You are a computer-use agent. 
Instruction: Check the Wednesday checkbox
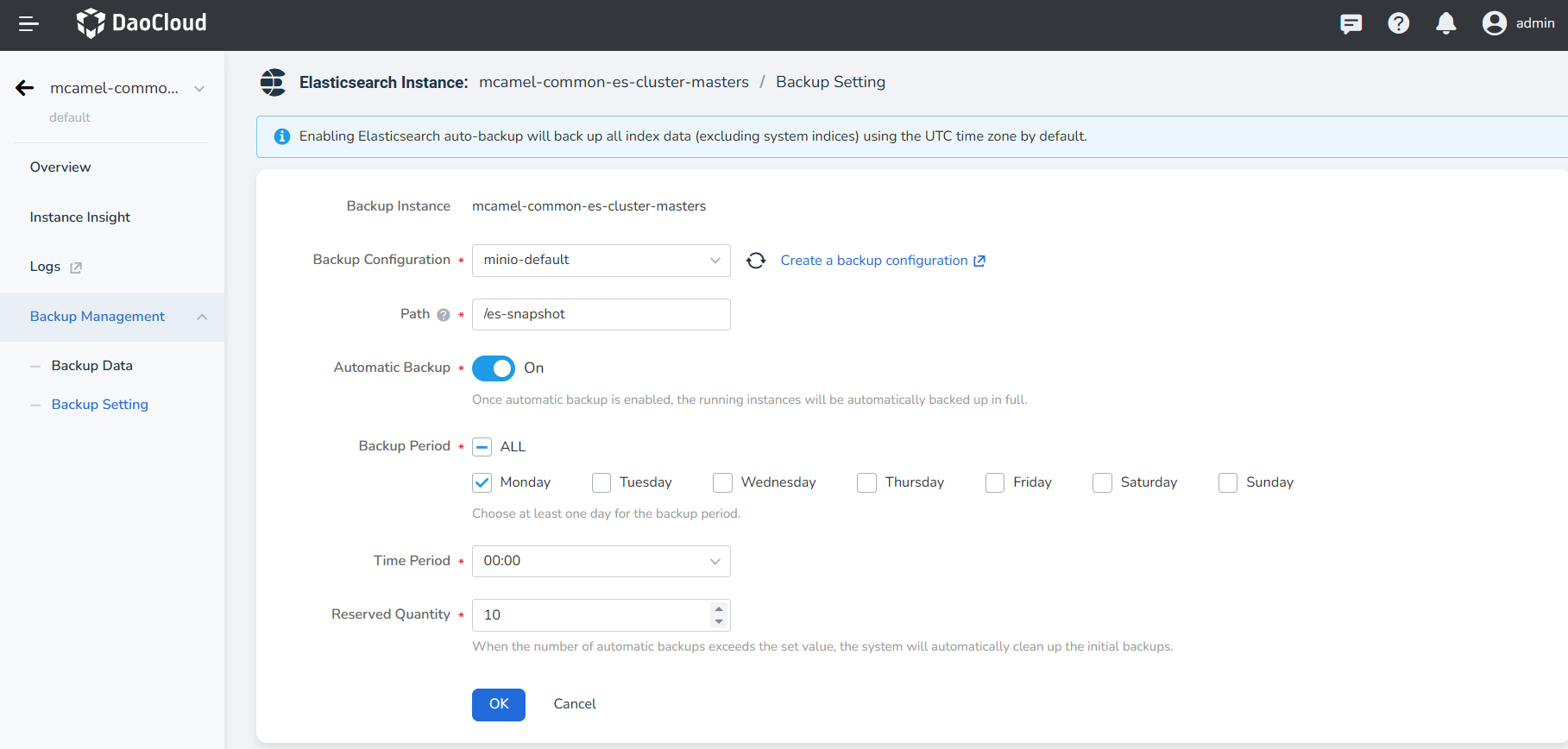coord(722,483)
